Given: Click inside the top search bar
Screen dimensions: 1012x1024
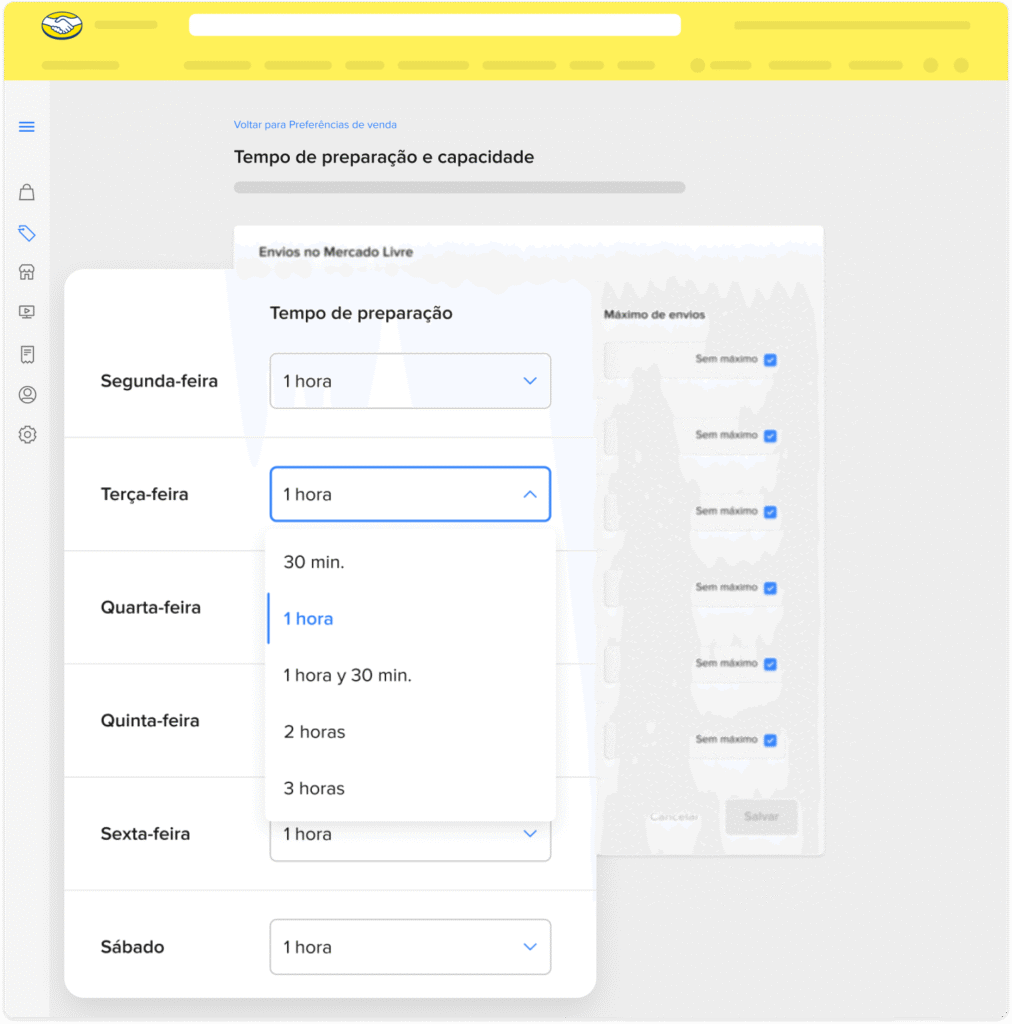Looking at the screenshot, I should (x=435, y=25).
